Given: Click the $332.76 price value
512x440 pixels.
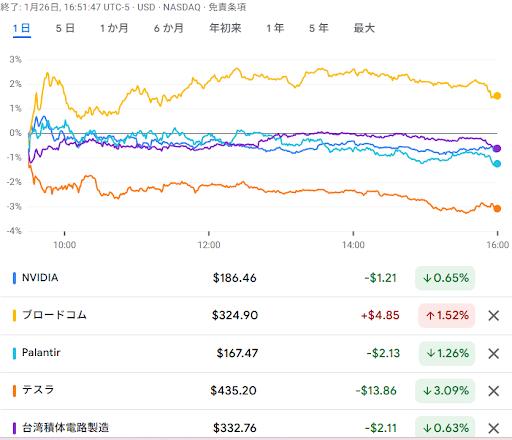Looking at the screenshot, I should [235, 428].
